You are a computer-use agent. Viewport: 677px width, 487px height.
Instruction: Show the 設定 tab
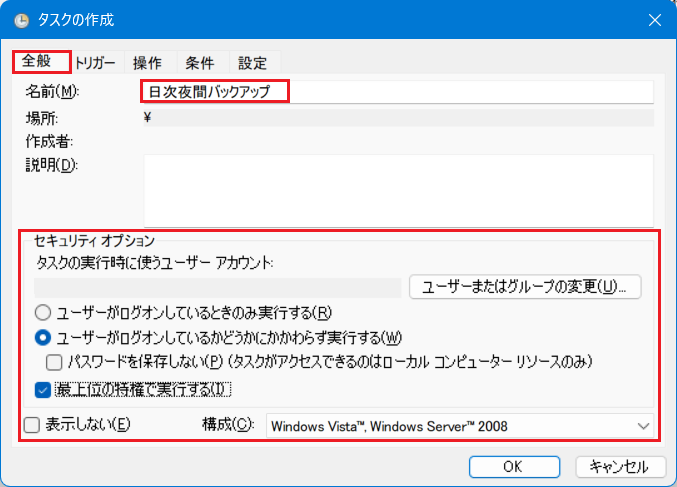click(x=252, y=63)
